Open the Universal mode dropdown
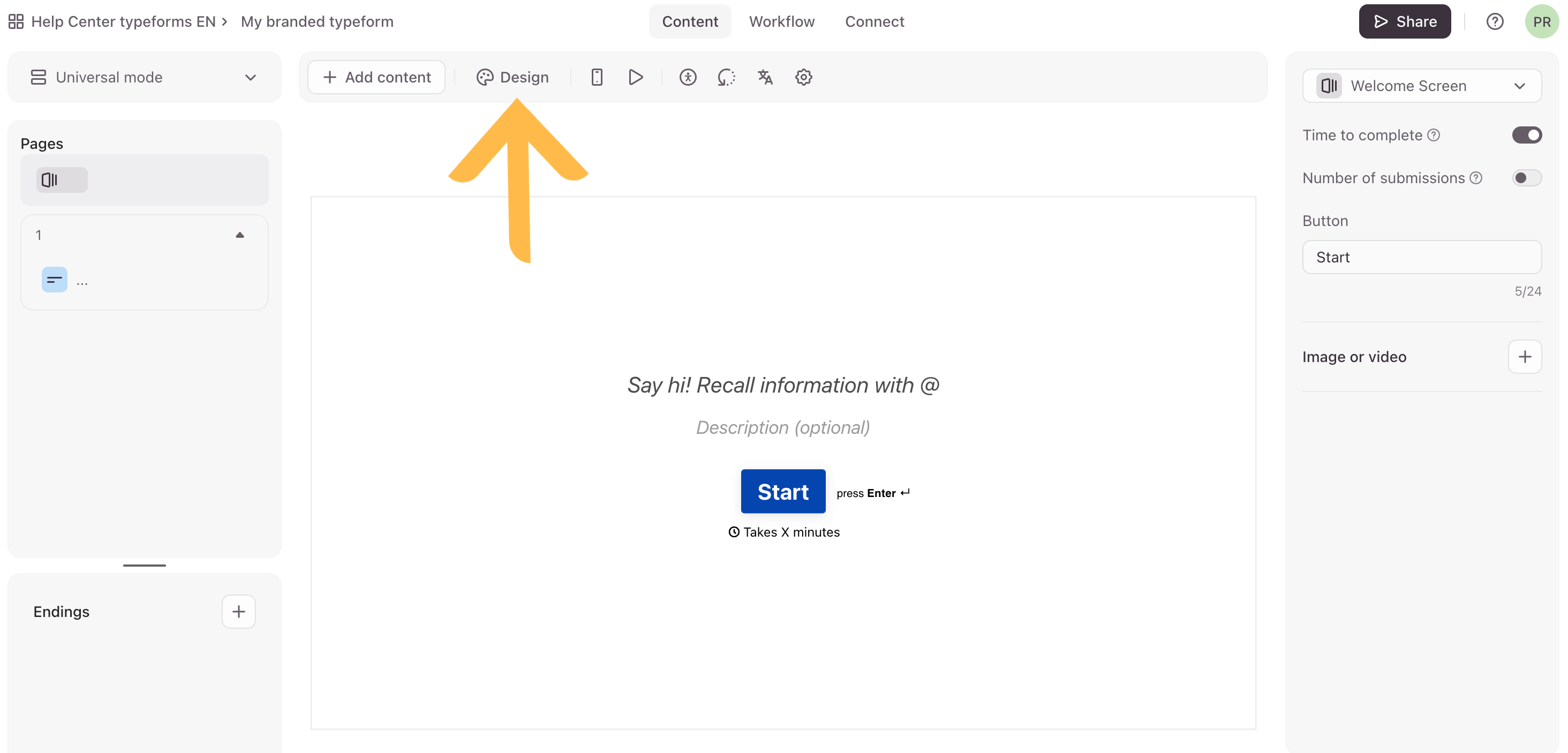The height and width of the screenshot is (753, 1568). point(144,77)
